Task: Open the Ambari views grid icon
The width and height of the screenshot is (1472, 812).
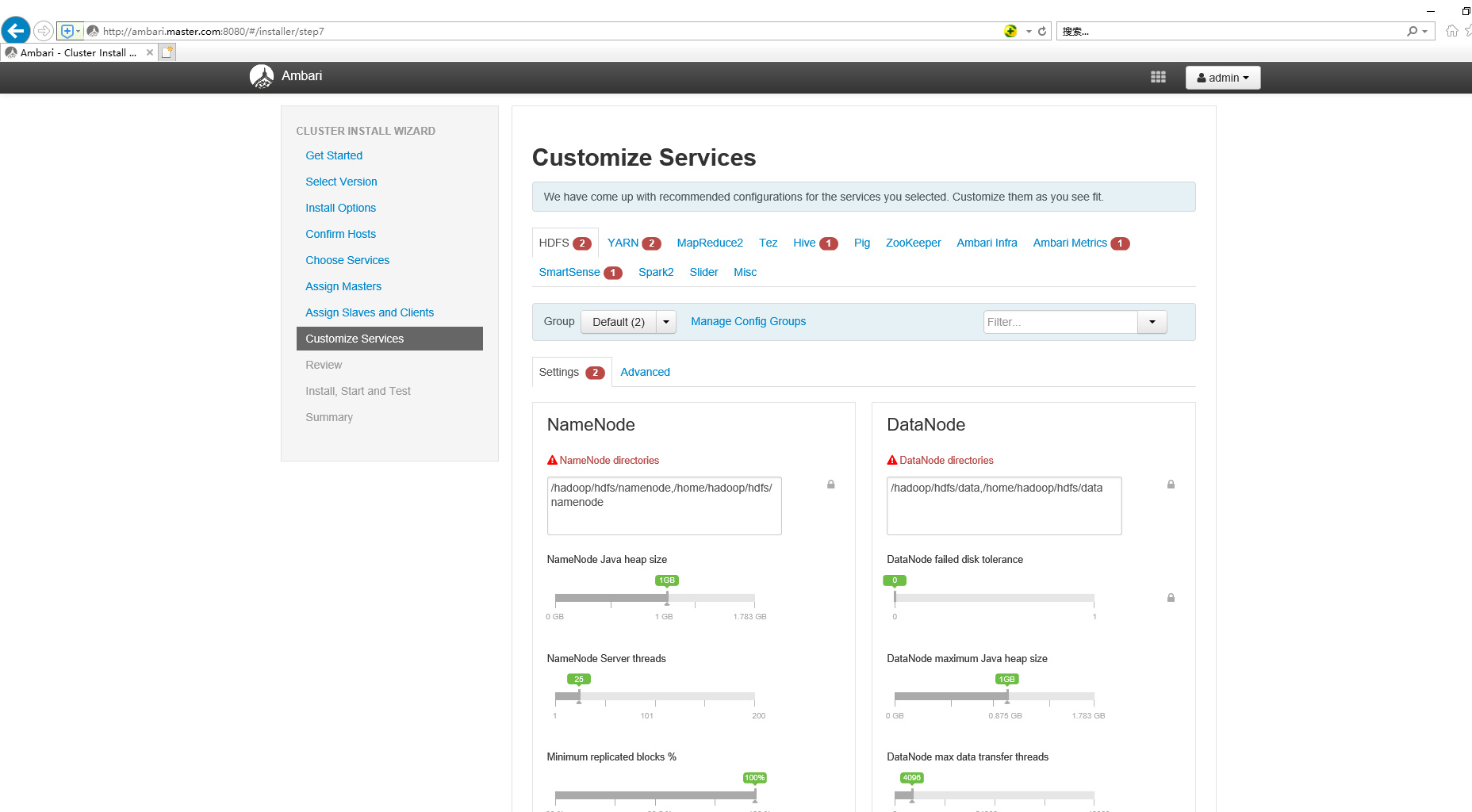Action: (1158, 77)
